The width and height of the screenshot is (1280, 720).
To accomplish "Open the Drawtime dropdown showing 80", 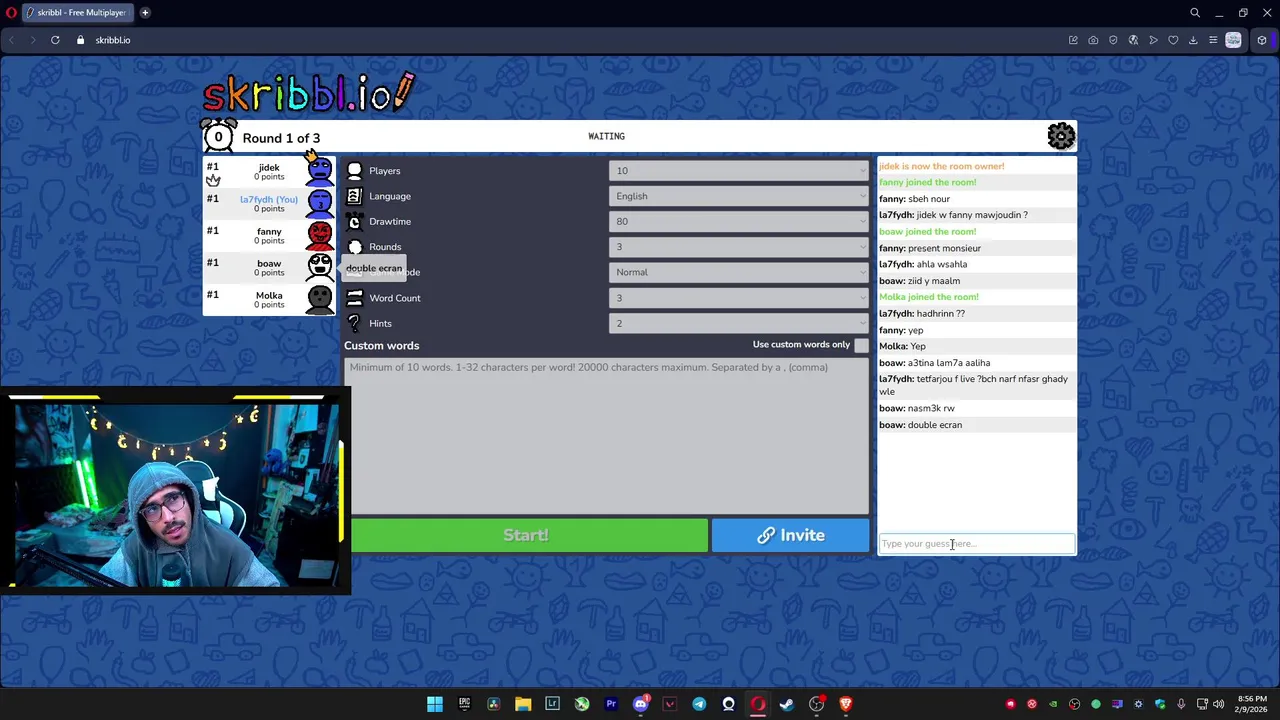I will tap(738, 221).
